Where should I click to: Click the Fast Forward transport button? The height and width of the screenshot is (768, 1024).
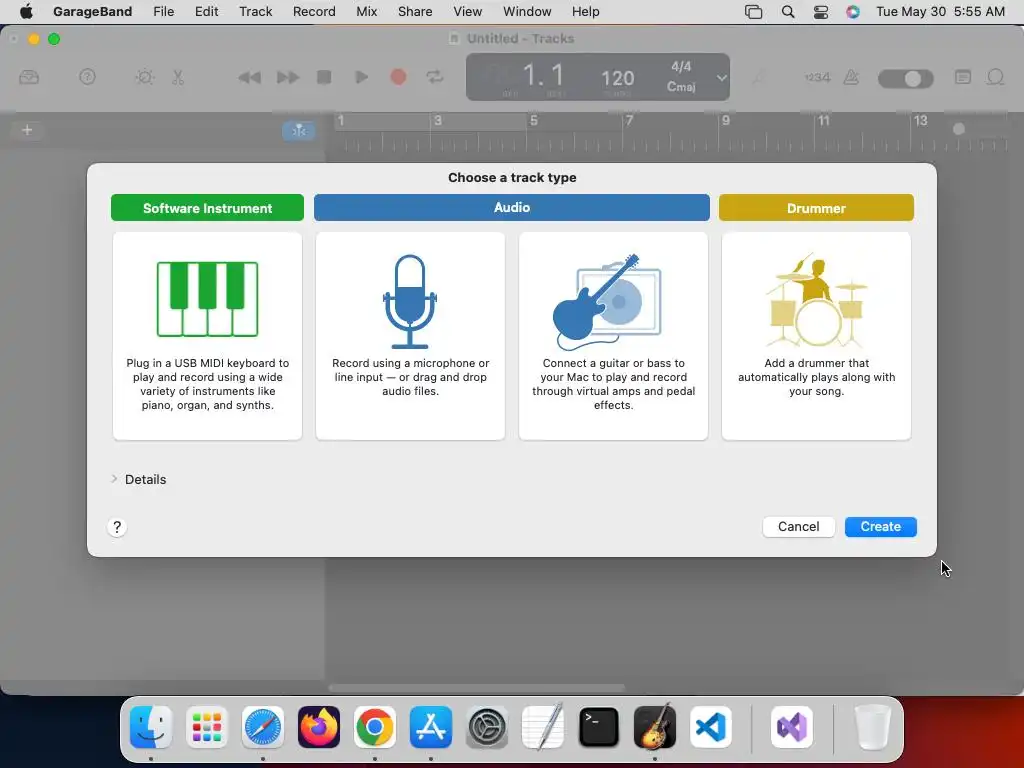[x=287, y=78]
